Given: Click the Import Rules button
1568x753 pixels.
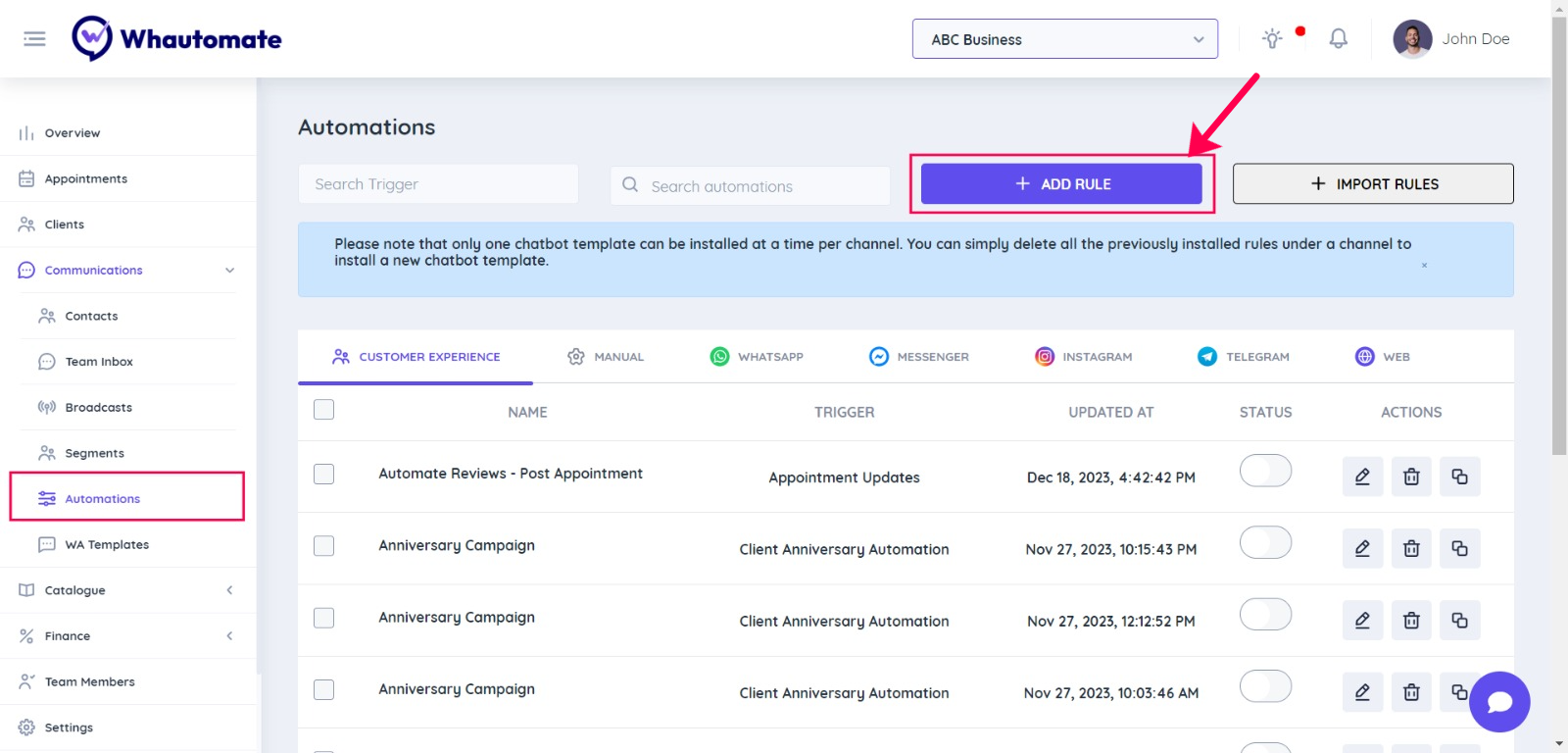Looking at the screenshot, I should [x=1372, y=184].
